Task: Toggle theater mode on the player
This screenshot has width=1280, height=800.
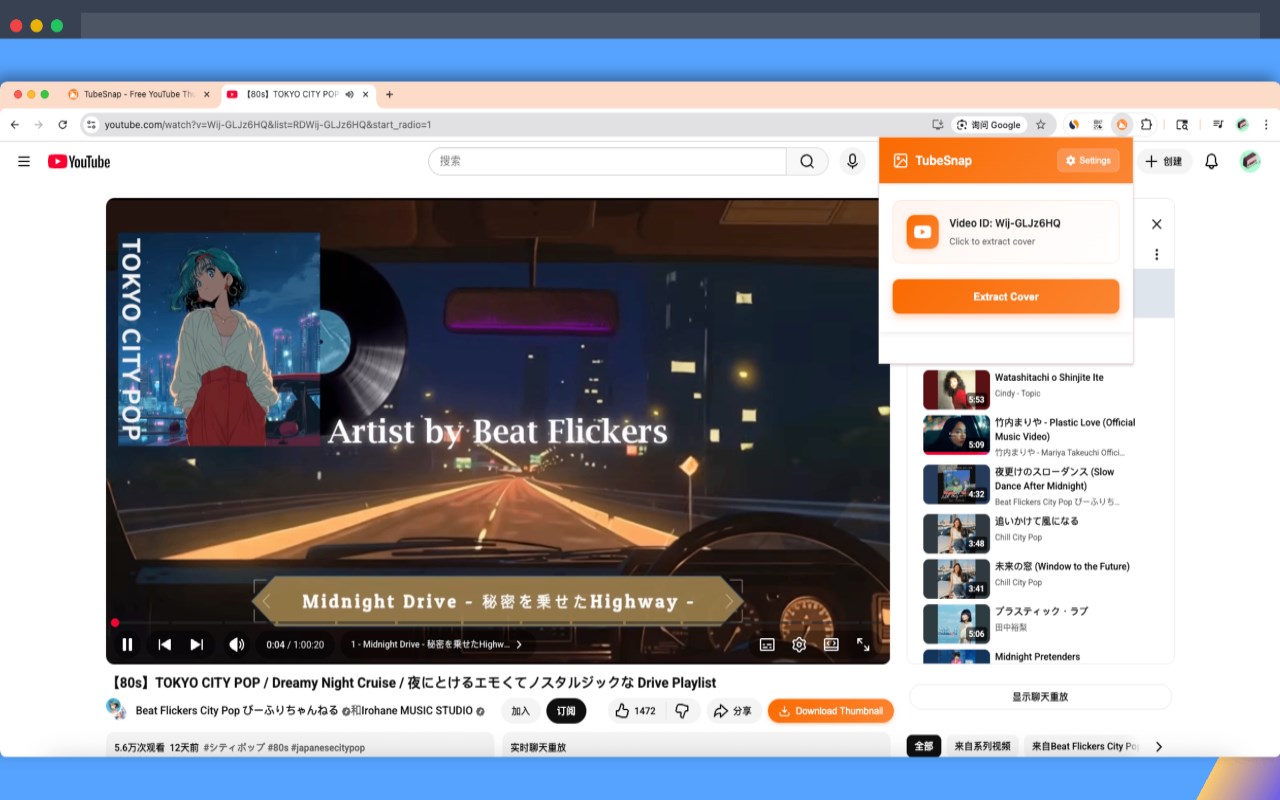Action: pos(831,645)
